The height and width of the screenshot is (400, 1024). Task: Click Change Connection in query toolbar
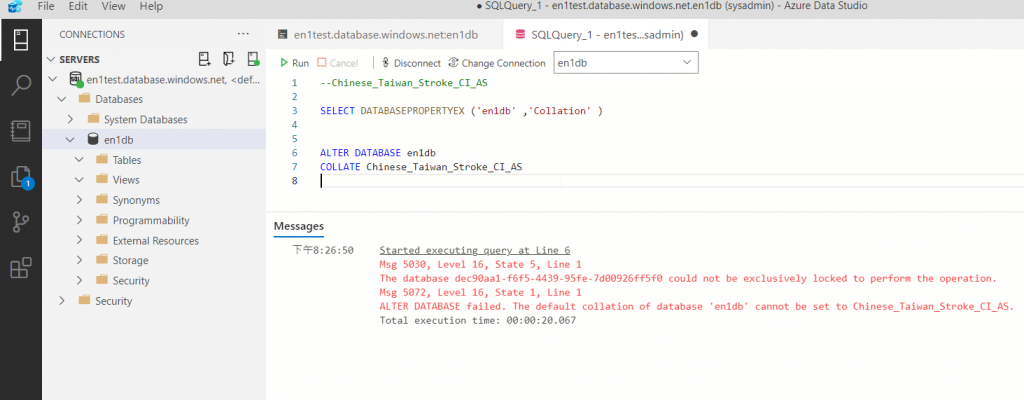click(x=496, y=63)
